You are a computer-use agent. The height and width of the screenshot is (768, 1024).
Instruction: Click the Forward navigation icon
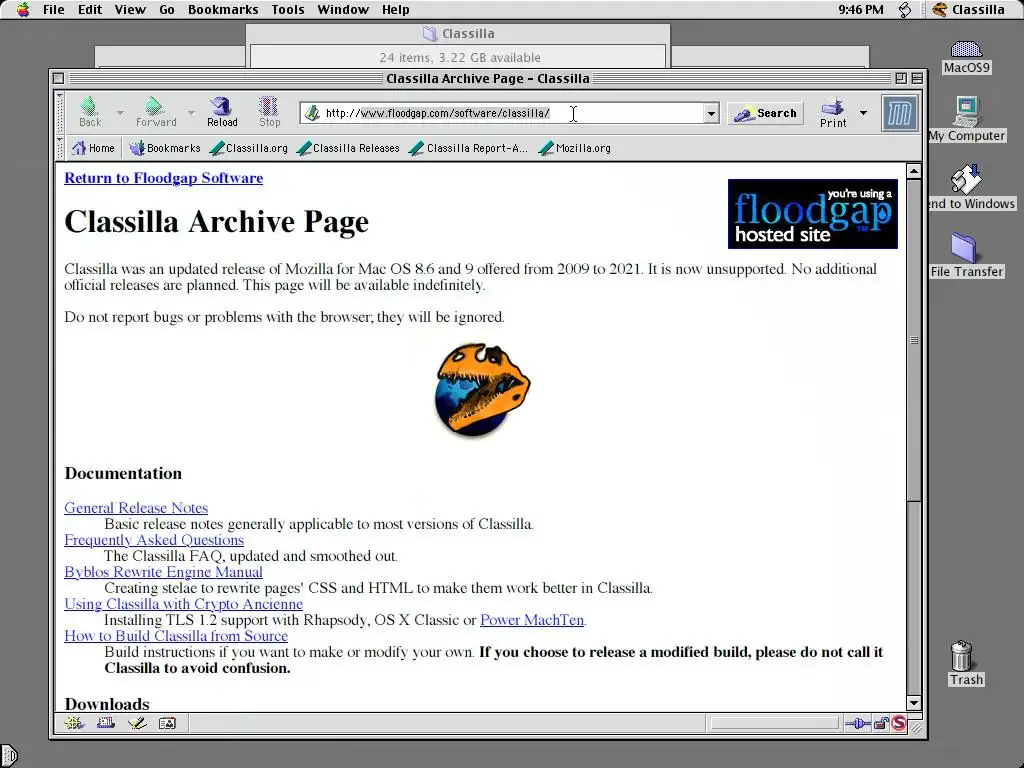coord(155,112)
